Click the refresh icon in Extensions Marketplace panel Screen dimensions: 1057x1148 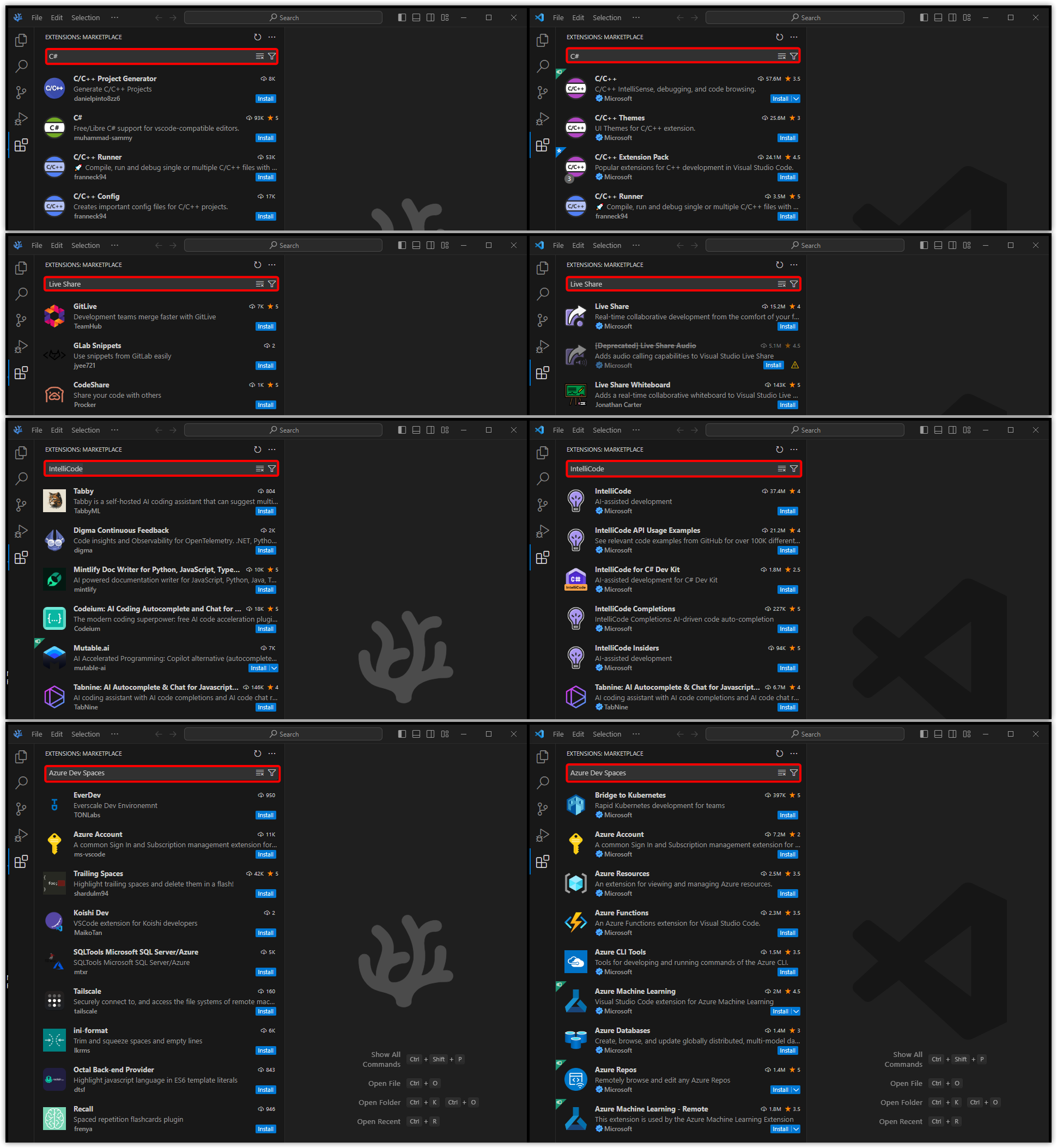point(258,36)
